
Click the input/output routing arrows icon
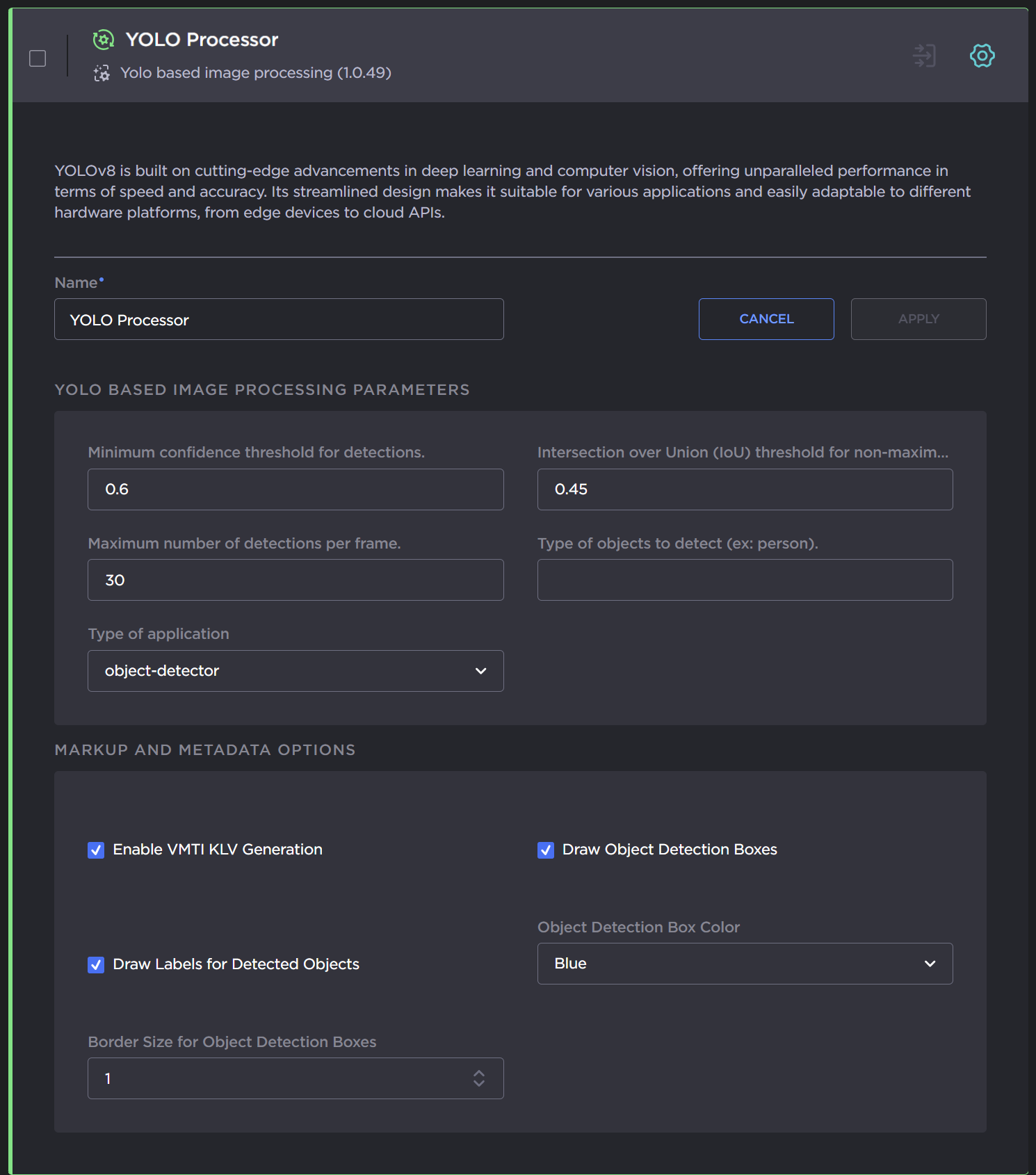point(924,56)
